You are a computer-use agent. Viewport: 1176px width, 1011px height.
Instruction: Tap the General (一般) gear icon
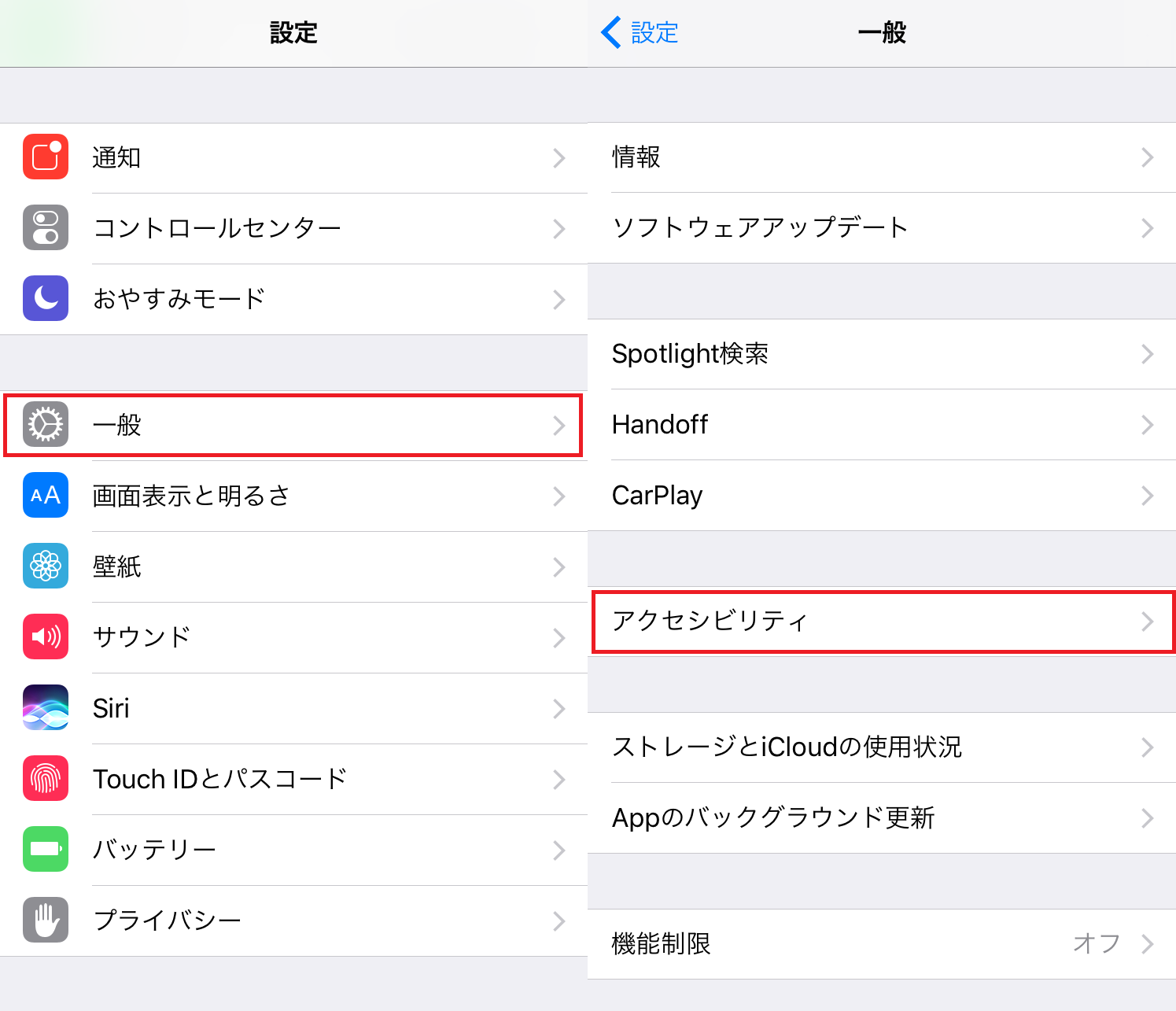point(46,425)
